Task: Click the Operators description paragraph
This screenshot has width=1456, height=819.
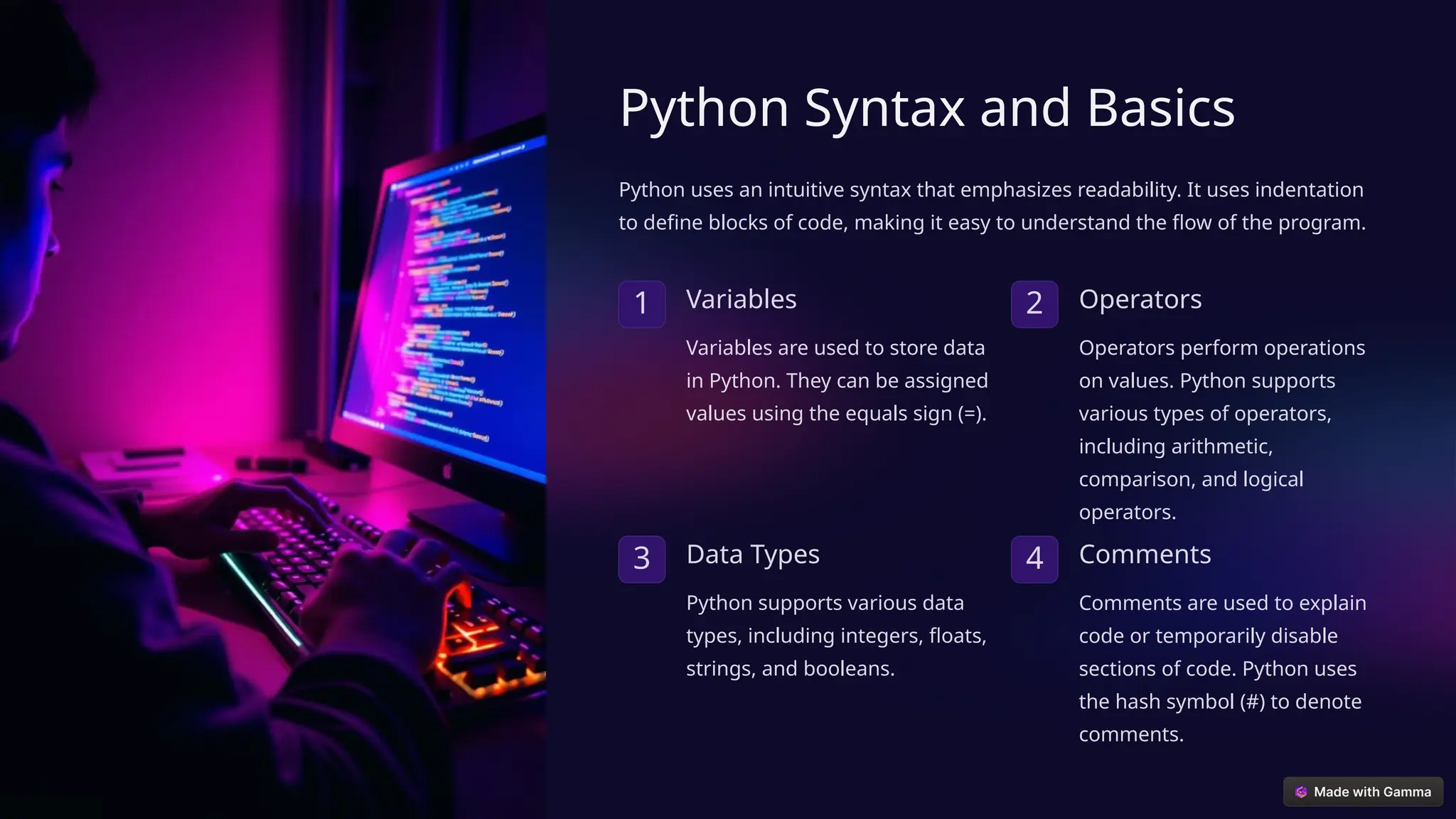Action: 1221,429
